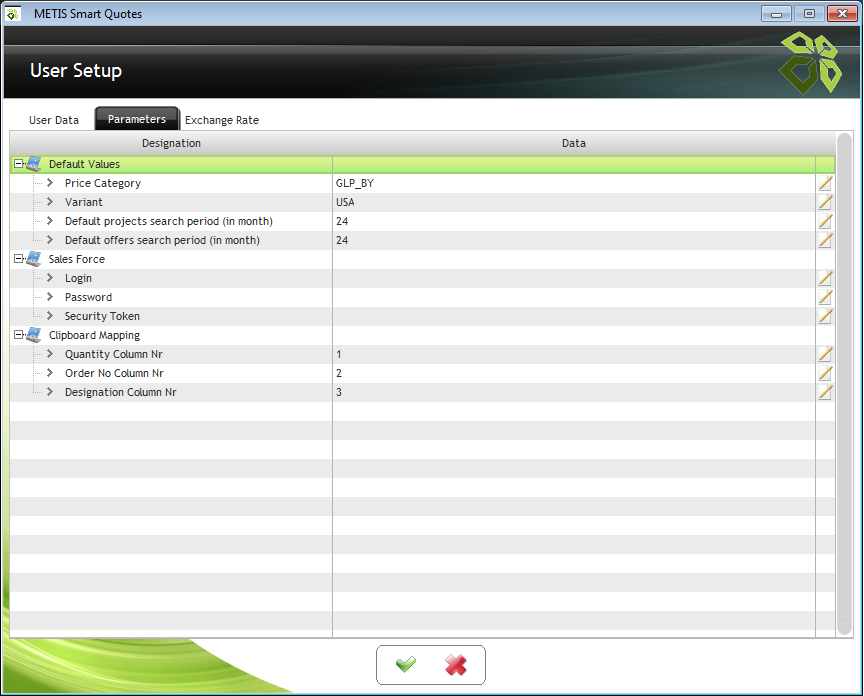Edit Quantity Column Nr pencil icon
This screenshot has height=696, width=864.
tap(825, 354)
